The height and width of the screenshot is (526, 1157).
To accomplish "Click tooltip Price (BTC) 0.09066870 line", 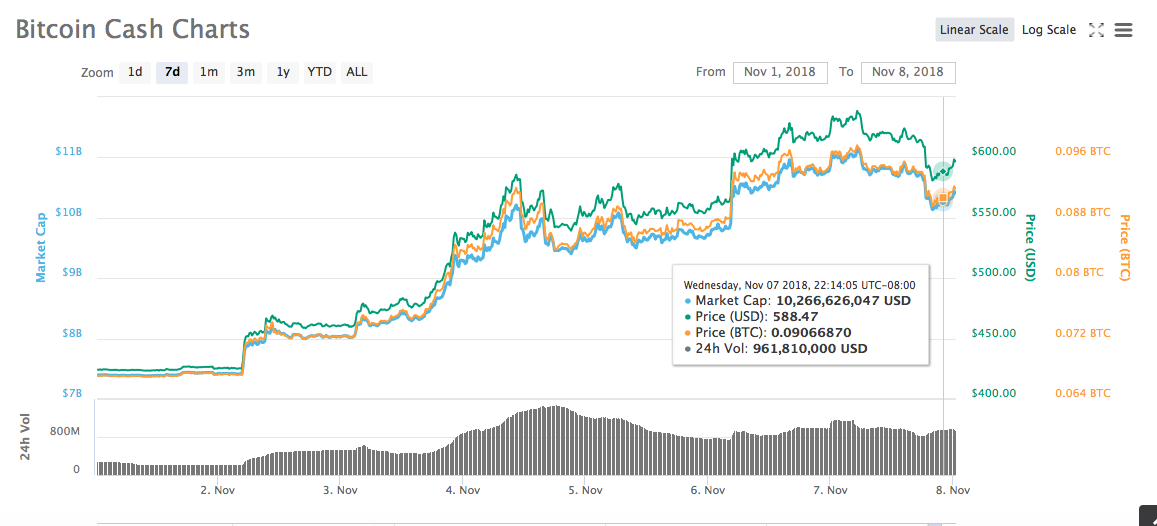I will click(767, 333).
